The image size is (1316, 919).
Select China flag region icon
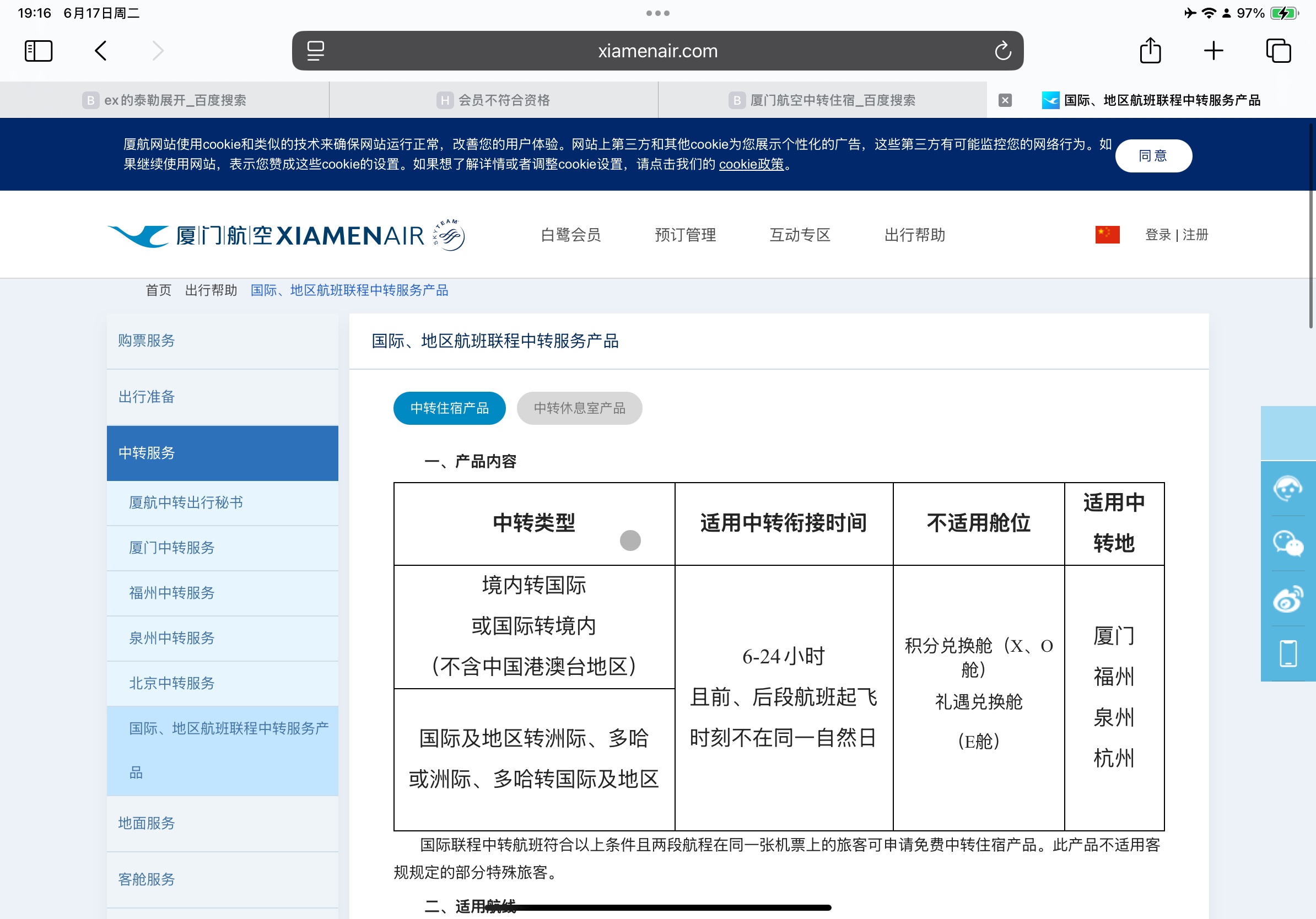tap(1107, 235)
